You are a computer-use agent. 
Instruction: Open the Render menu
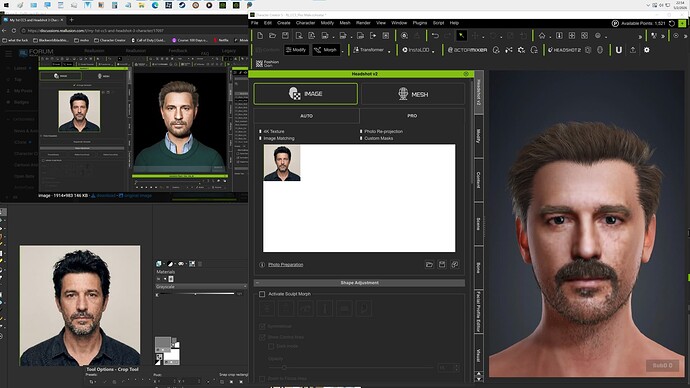pos(363,23)
